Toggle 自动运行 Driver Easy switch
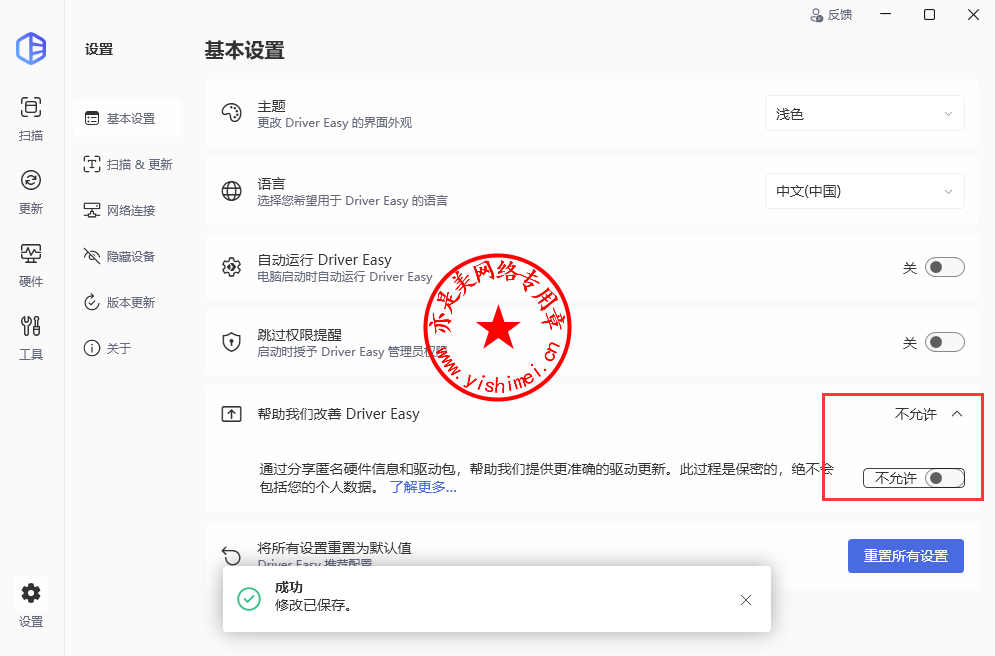The width and height of the screenshot is (995, 656). pos(944,267)
